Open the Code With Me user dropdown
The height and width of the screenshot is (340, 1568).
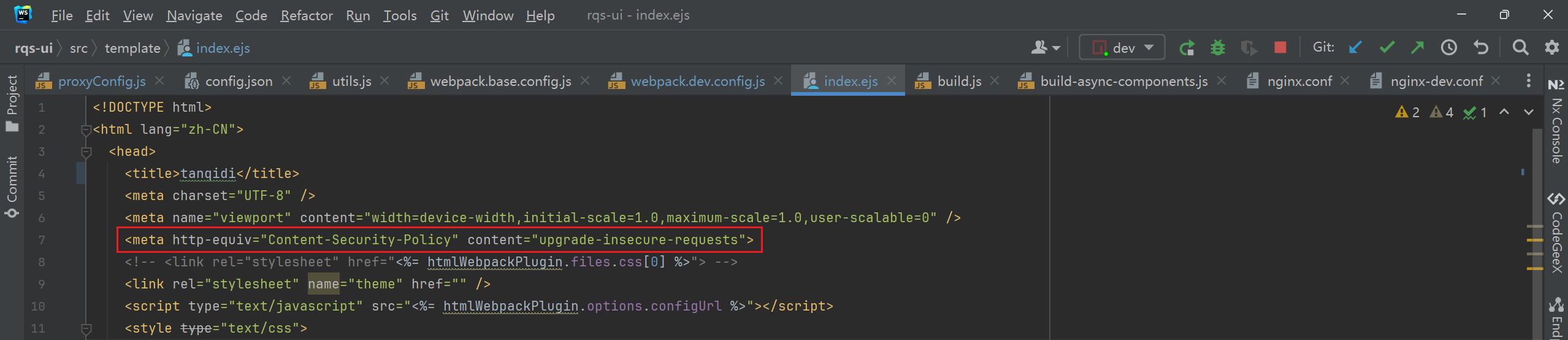[x=1046, y=47]
